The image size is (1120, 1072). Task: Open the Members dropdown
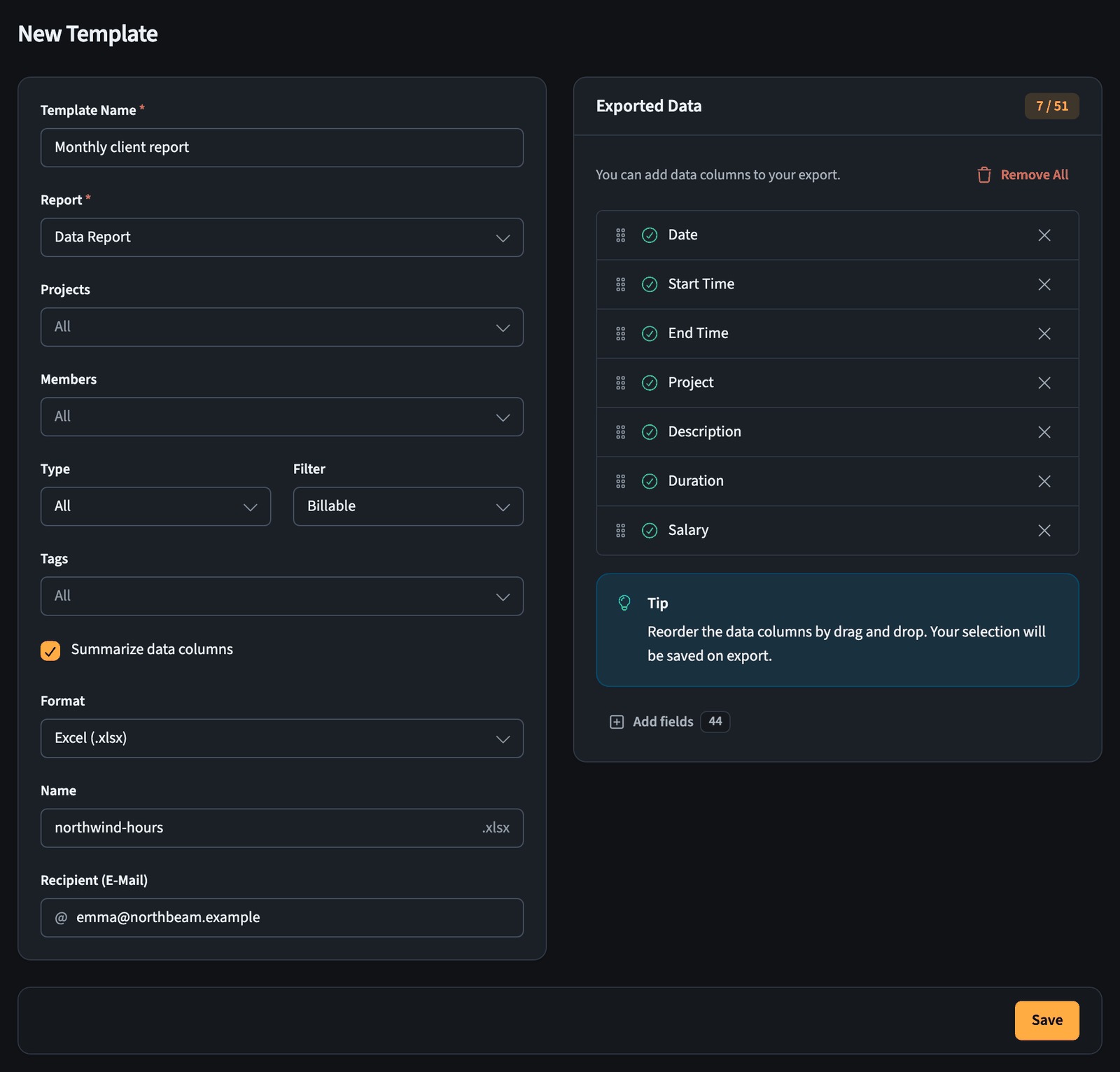282,417
